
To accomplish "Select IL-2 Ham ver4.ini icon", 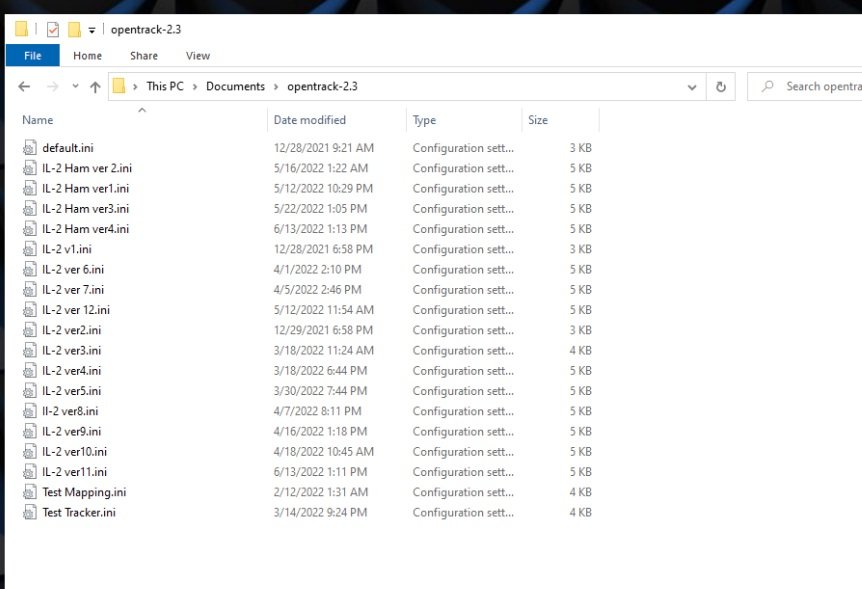I will pyautogui.click(x=30, y=229).
